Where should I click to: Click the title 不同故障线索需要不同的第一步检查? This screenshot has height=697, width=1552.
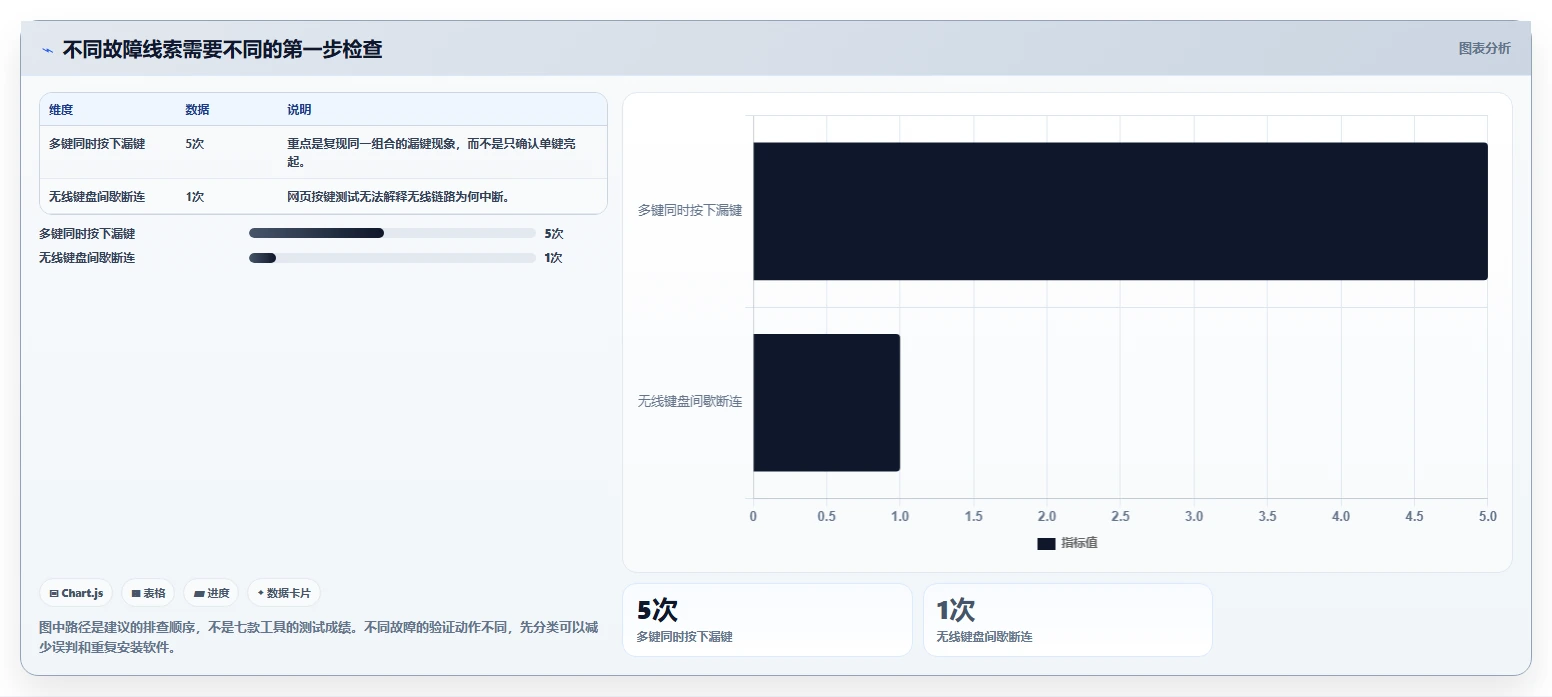coord(223,49)
